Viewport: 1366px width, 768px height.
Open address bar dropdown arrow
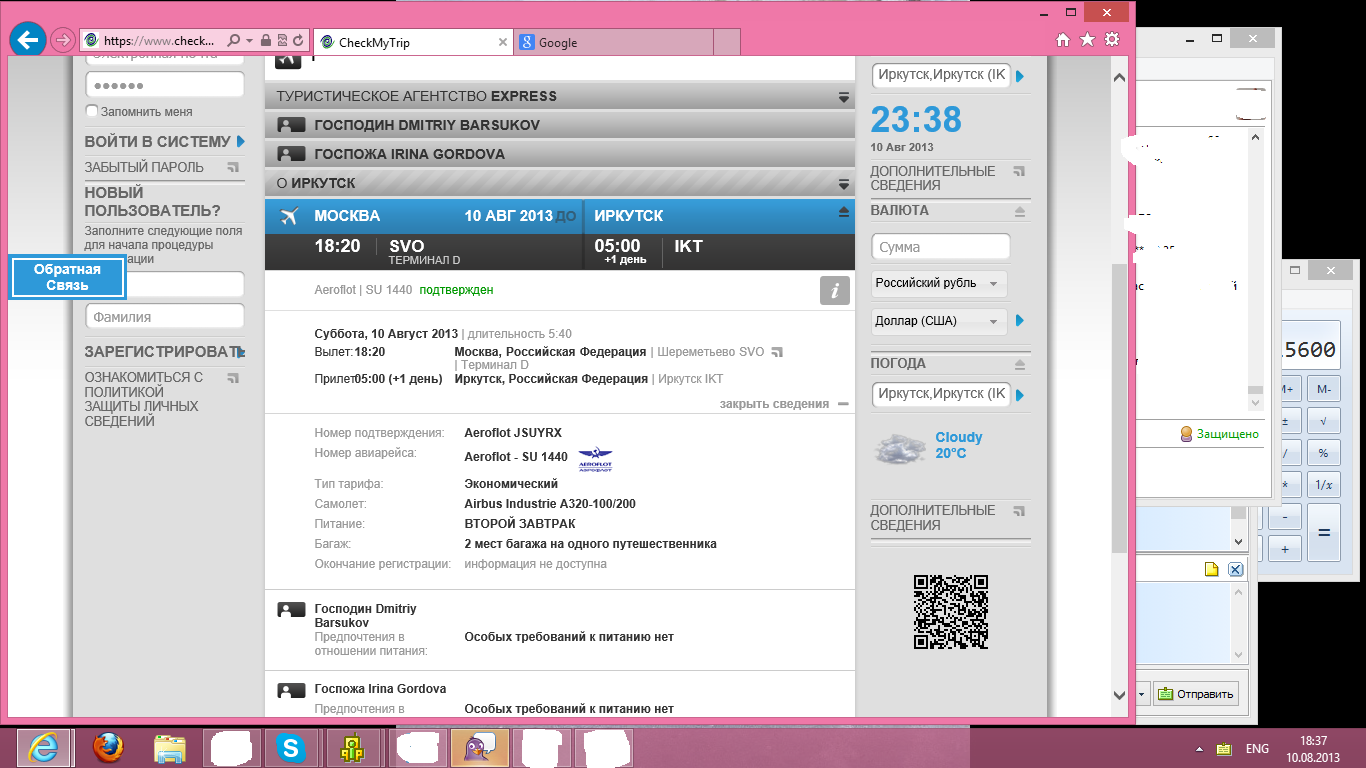249,41
